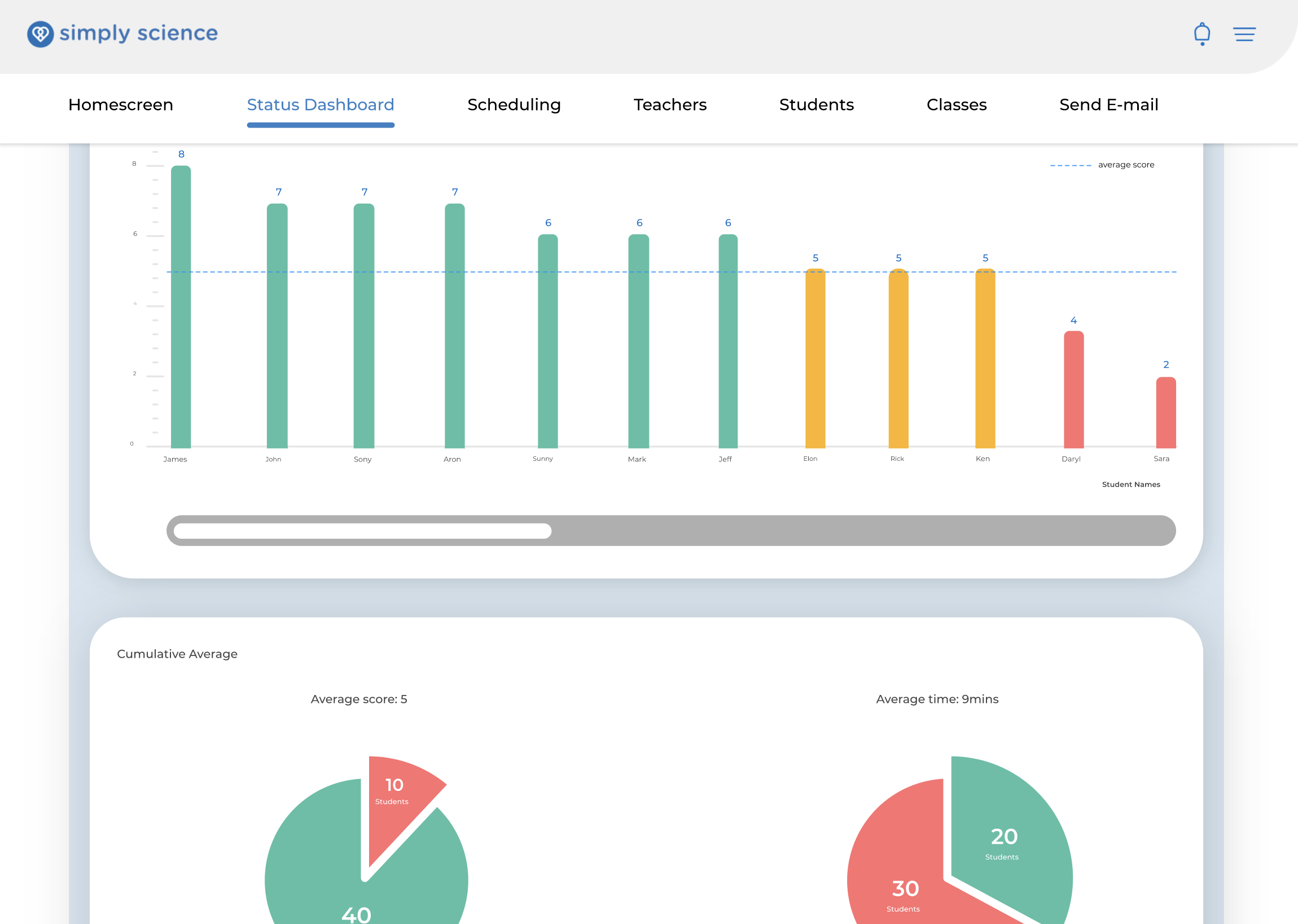Click the Student Names axis label
This screenshot has width=1298, height=924.
tap(1130, 485)
